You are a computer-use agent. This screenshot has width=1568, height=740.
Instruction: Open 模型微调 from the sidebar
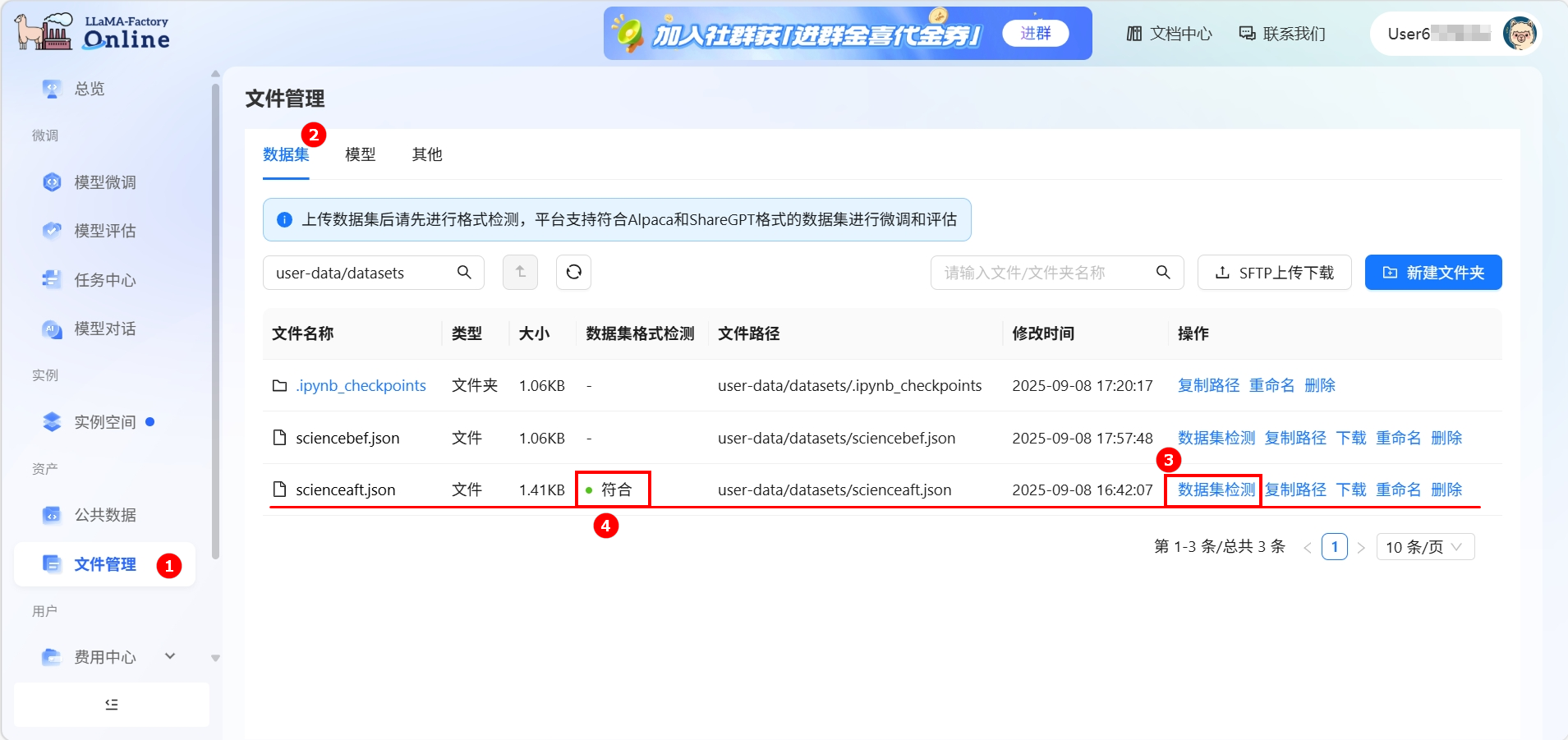click(x=105, y=182)
